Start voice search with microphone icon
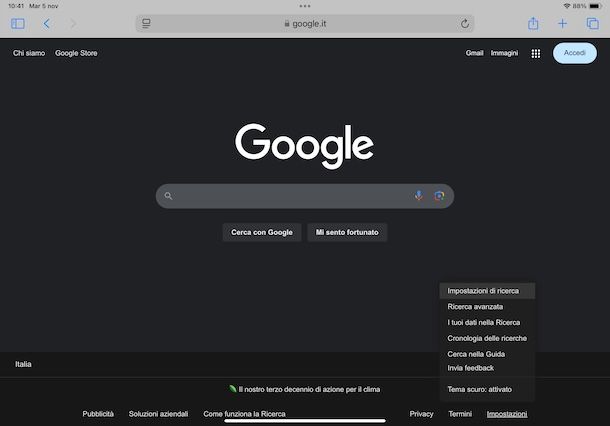This screenshot has height=426, width=610. 419,196
